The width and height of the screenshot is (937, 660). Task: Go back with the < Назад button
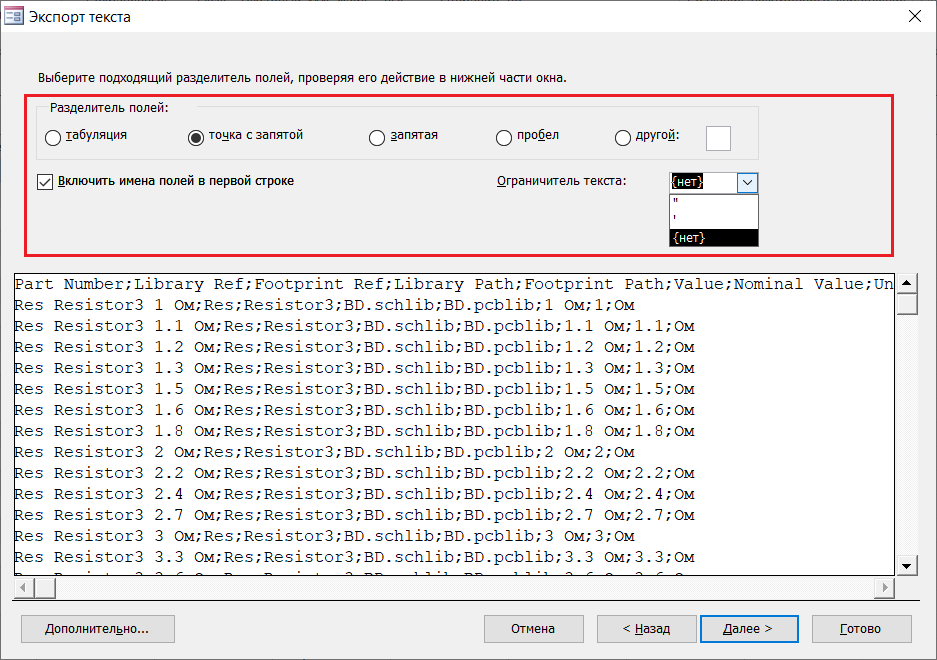point(647,629)
